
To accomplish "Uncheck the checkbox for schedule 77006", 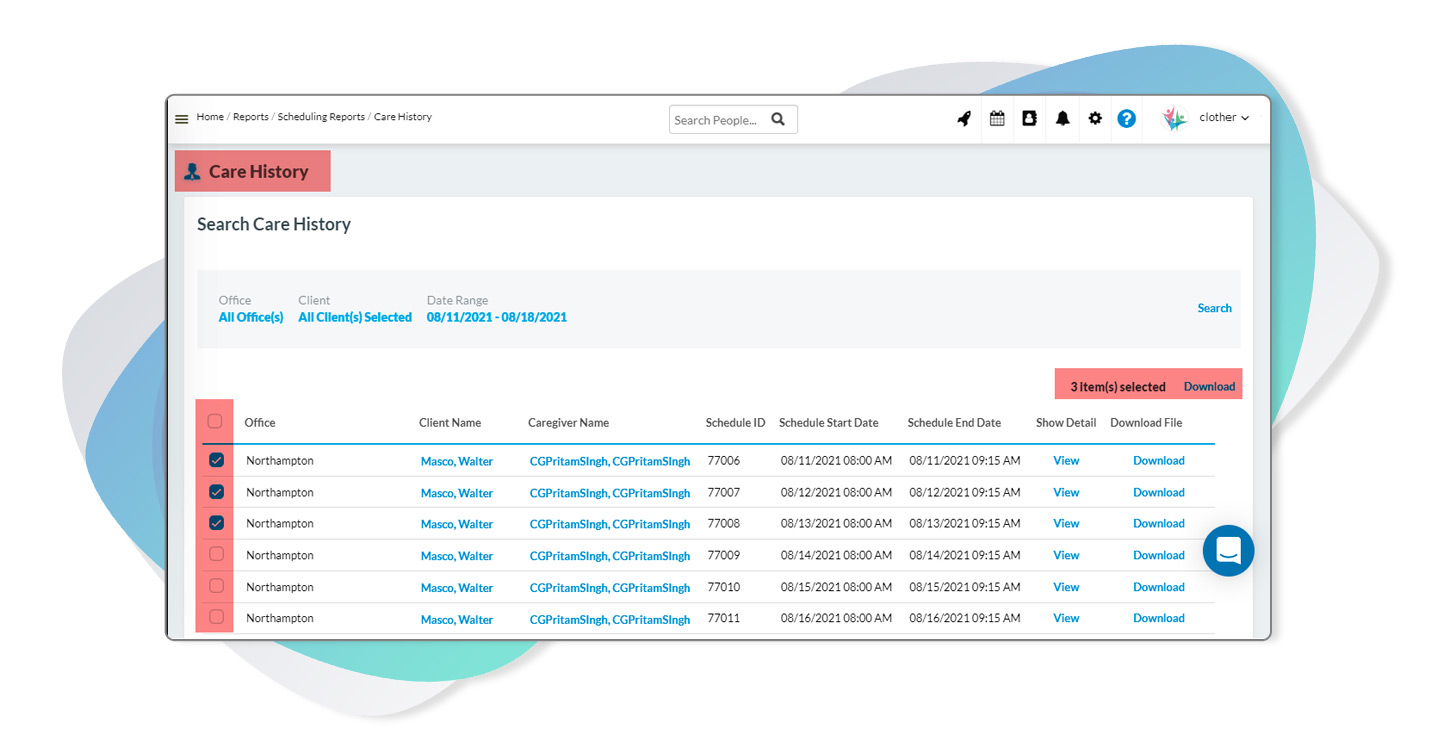I will tap(216, 461).
